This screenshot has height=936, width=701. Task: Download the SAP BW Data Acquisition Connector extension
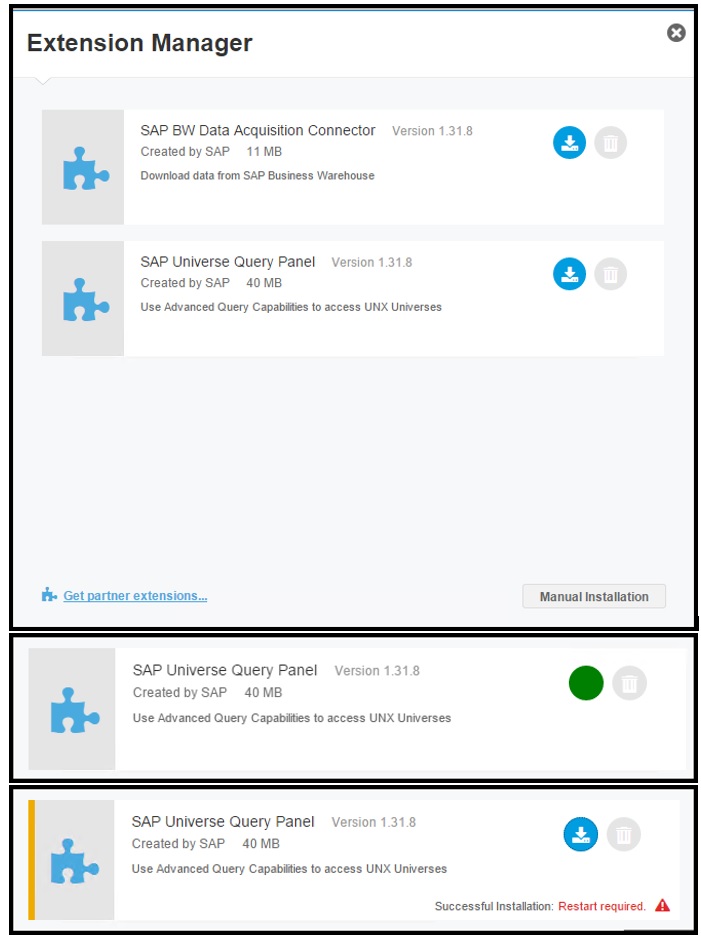pos(569,143)
